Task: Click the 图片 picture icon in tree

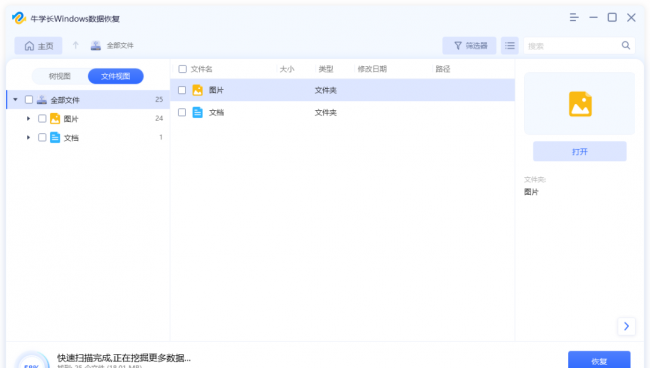Action: [55, 119]
